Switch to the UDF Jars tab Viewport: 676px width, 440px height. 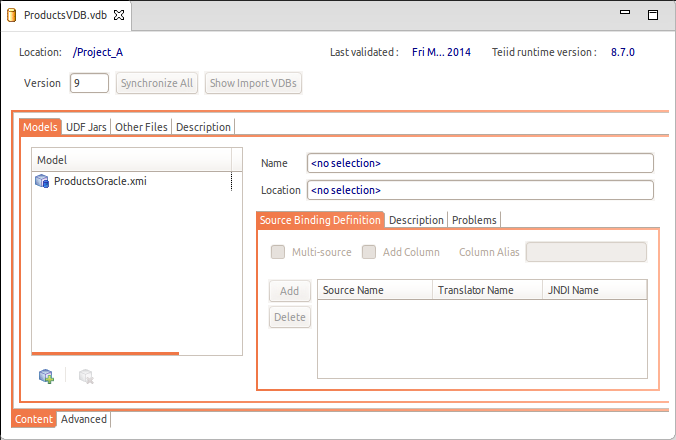(86, 127)
